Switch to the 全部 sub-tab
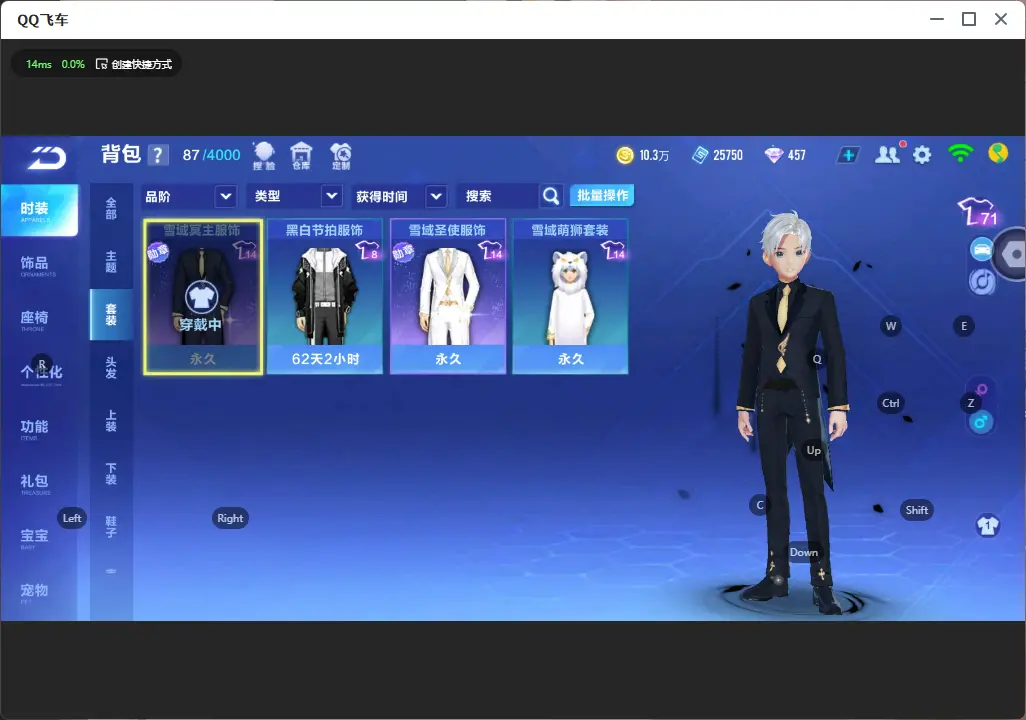 click(x=111, y=209)
